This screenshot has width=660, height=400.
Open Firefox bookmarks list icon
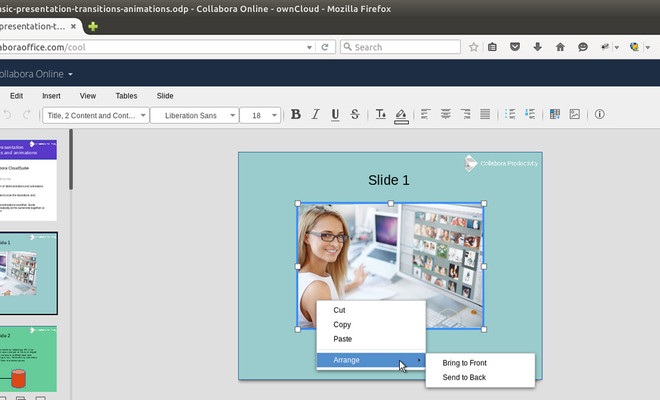pyautogui.click(x=492, y=47)
